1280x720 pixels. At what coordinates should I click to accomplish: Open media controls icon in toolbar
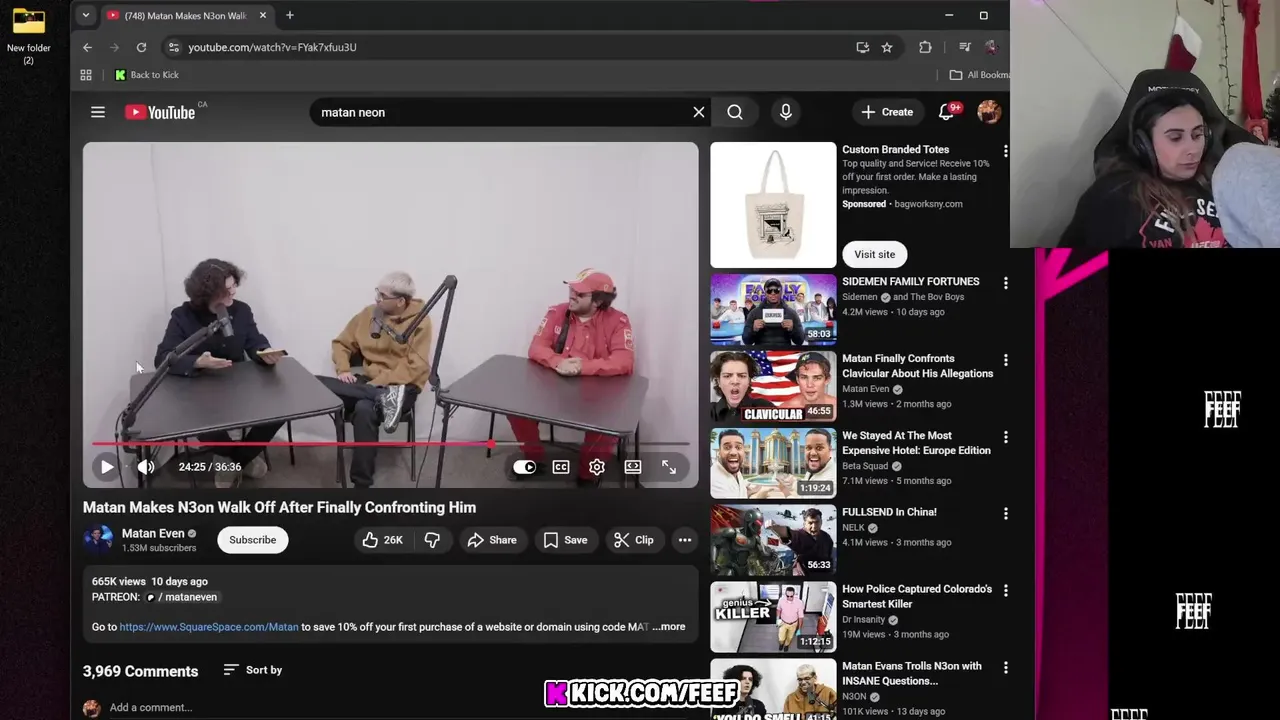(x=965, y=47)
